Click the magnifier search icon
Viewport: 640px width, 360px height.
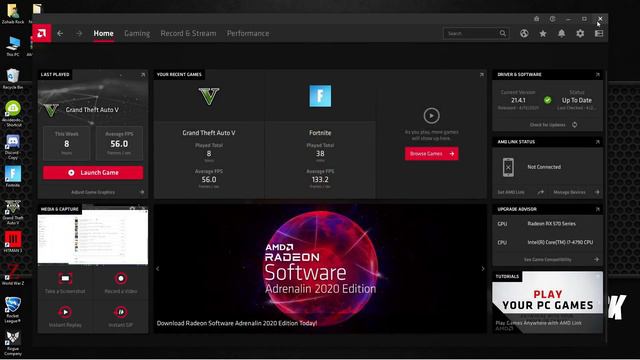click(x=503, y=33)
